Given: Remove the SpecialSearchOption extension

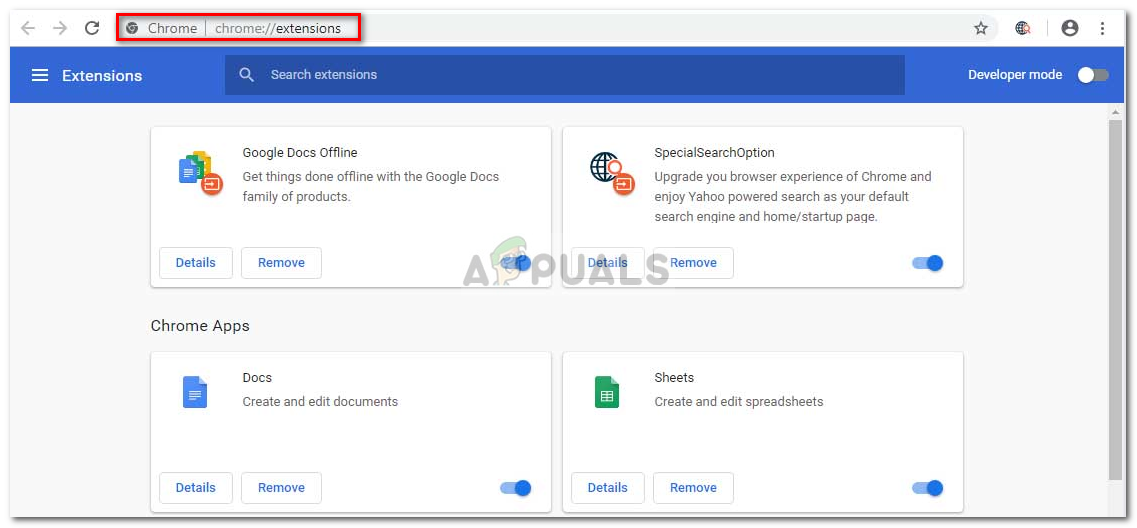Looking at the screenshot, I should tap(693, 263).
